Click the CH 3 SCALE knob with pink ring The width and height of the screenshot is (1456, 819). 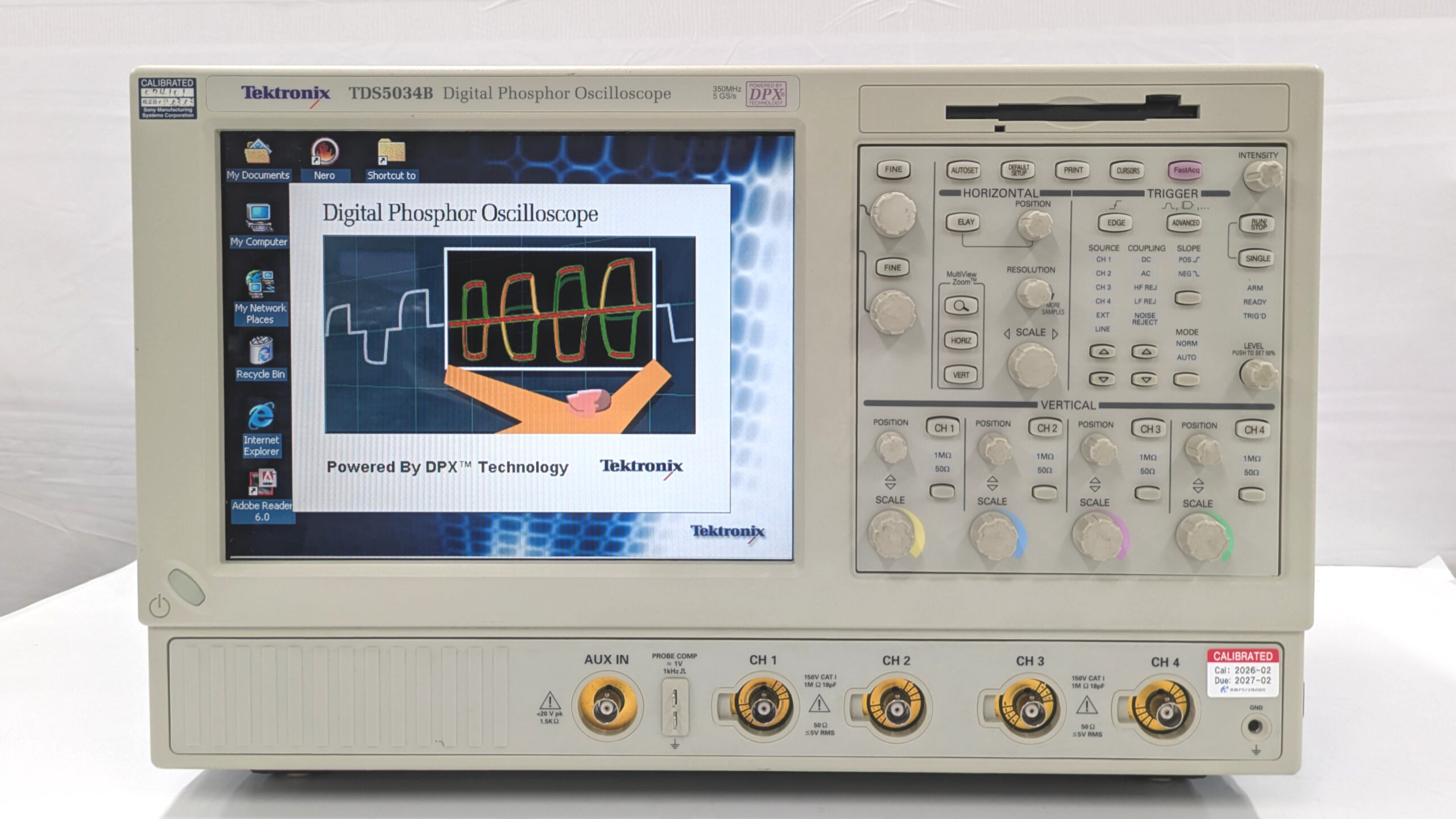point(1098,536)
